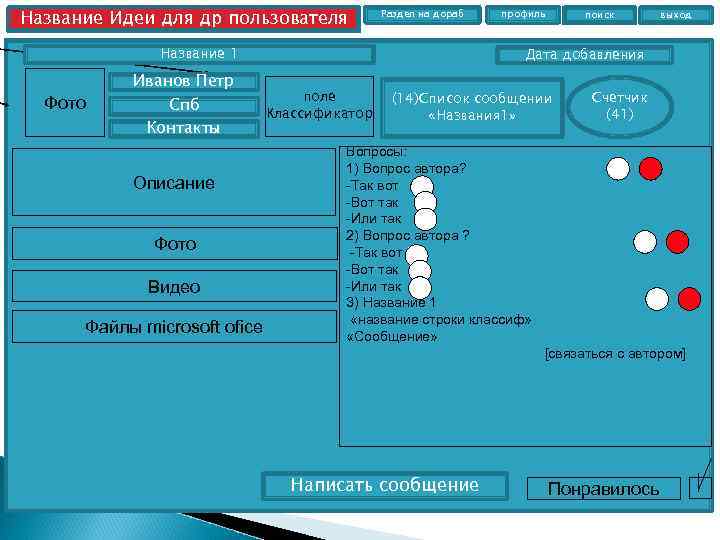Click the Дата добавления field
Screen dimensions: 720x540
584,55
